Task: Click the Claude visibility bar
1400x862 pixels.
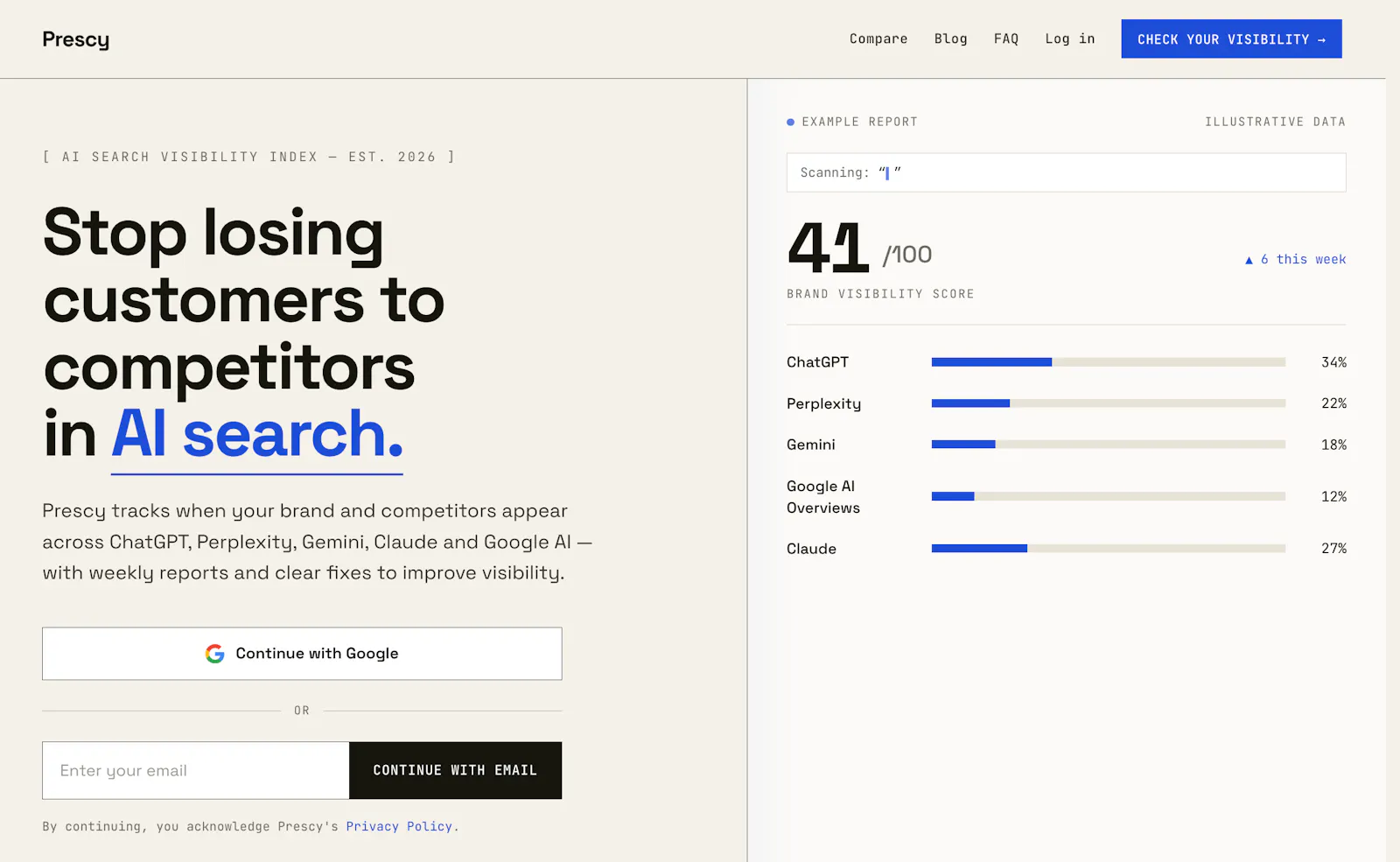Action: tap(1109, 549)
